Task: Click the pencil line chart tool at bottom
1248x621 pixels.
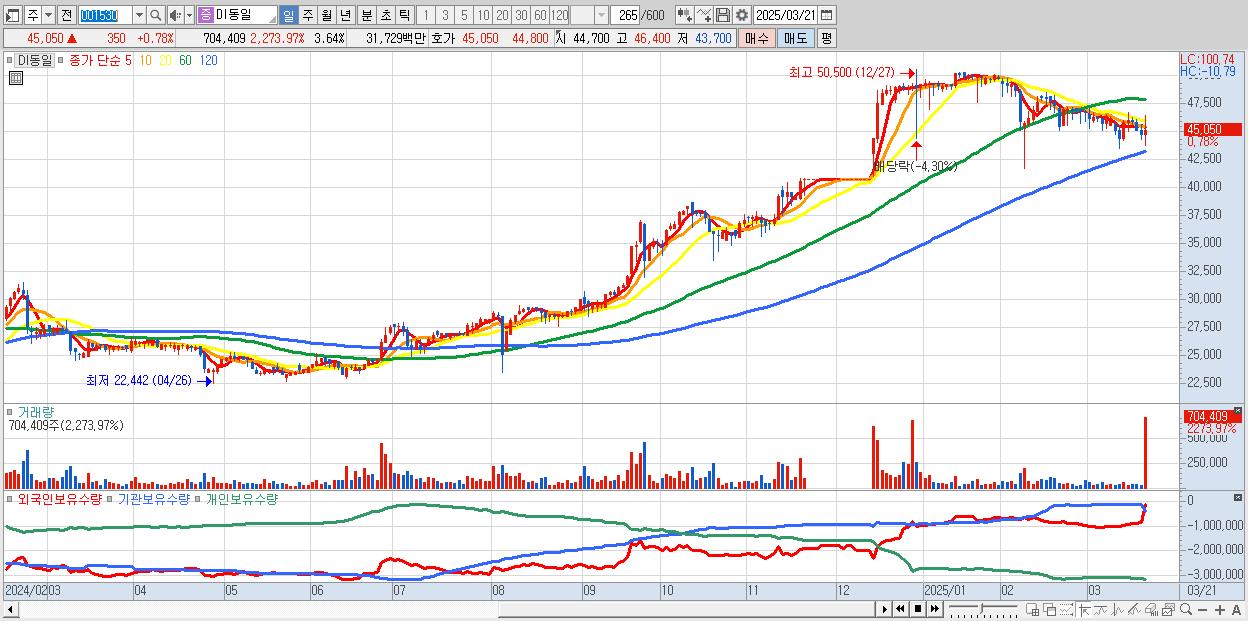Action: pos(1134,610)
